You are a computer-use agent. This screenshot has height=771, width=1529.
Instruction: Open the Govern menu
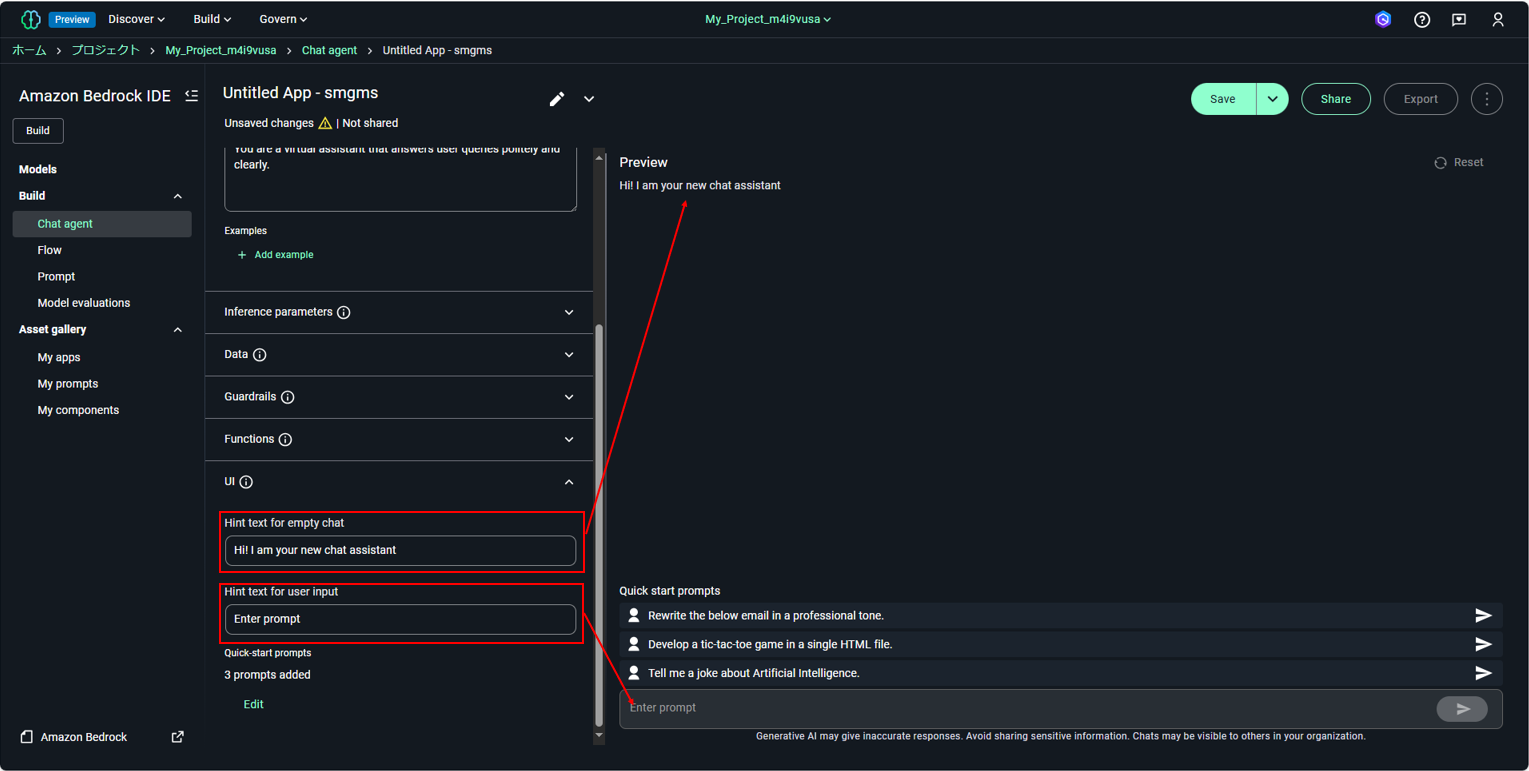click(283, 19)
